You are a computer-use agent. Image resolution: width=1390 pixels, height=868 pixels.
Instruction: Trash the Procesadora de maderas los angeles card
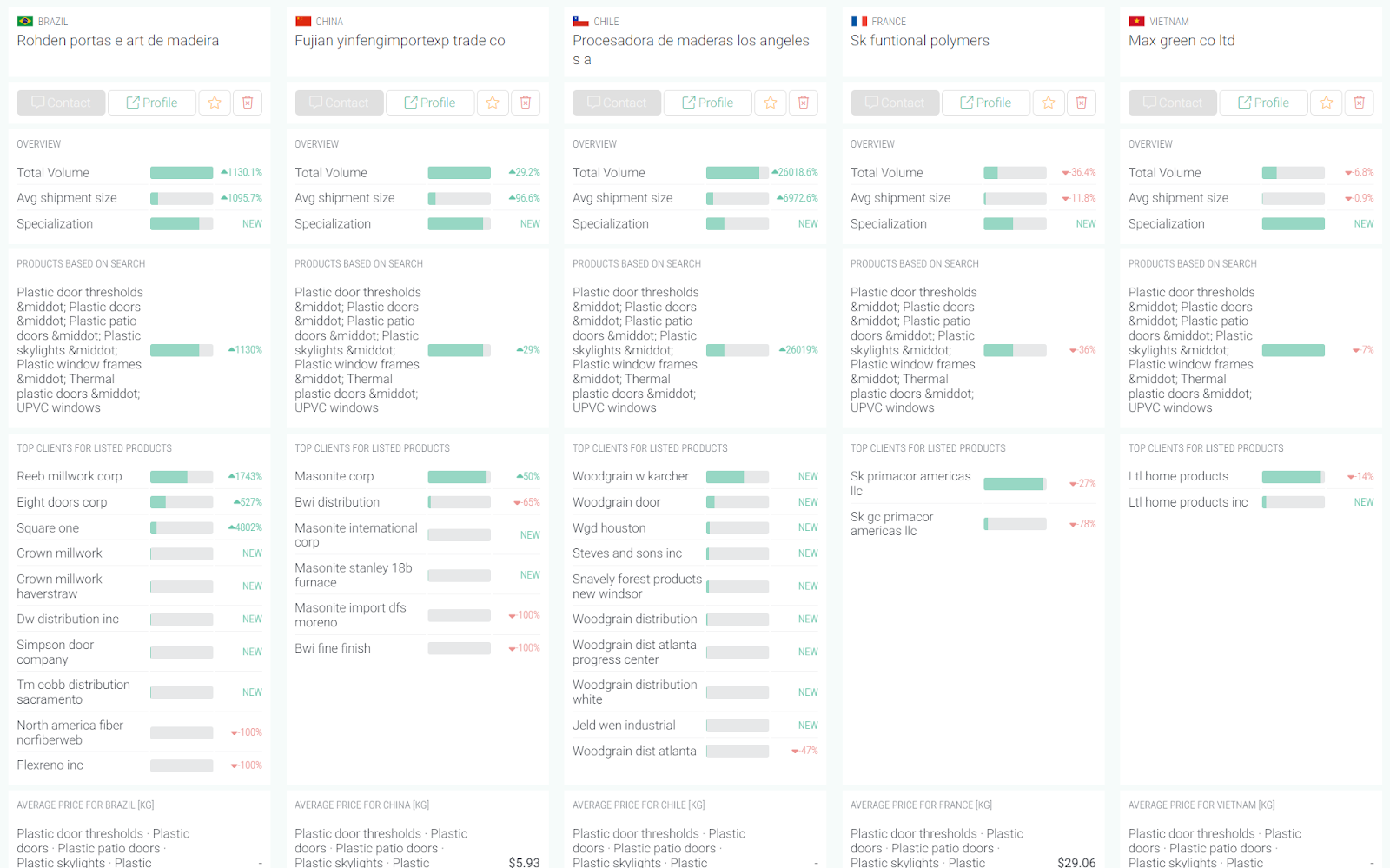click(x=804, y=103)
